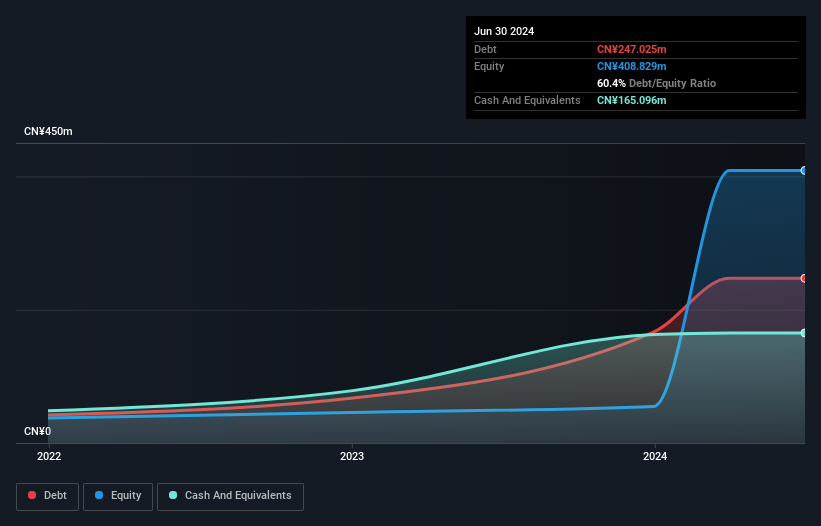
Task: Click the CN¥450m y-axis label
Action: tap(48, 131)
